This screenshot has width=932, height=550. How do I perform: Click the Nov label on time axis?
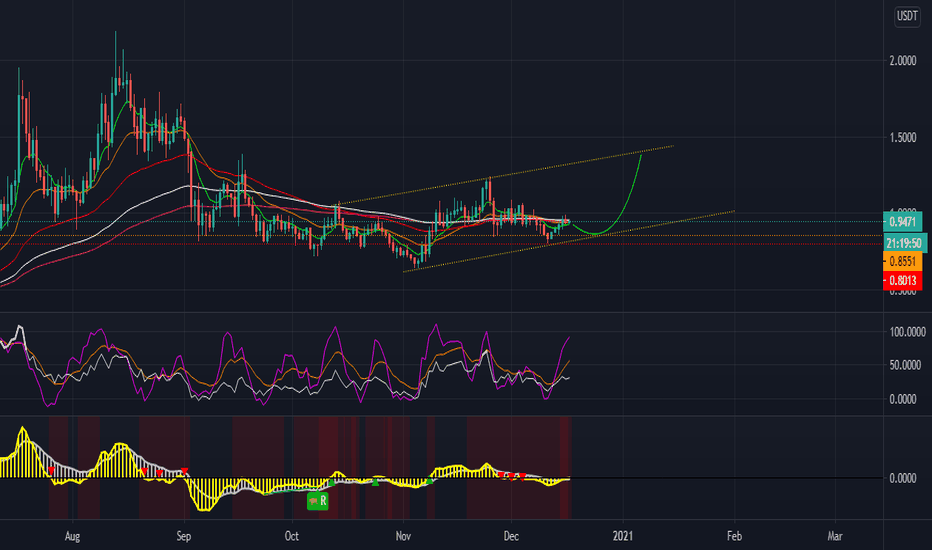403,536
